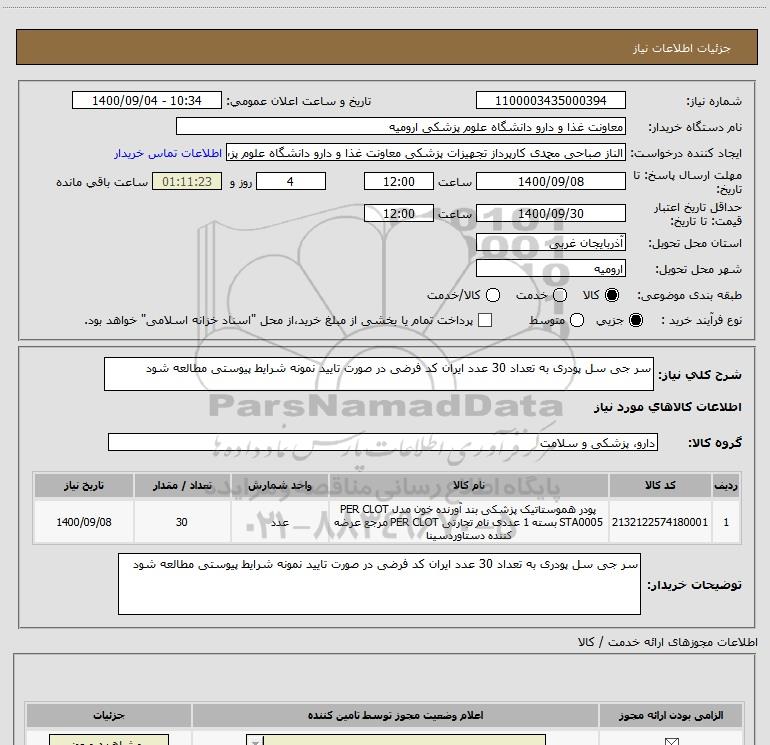Click the ساعت باقی مانده label

[102, 182]
